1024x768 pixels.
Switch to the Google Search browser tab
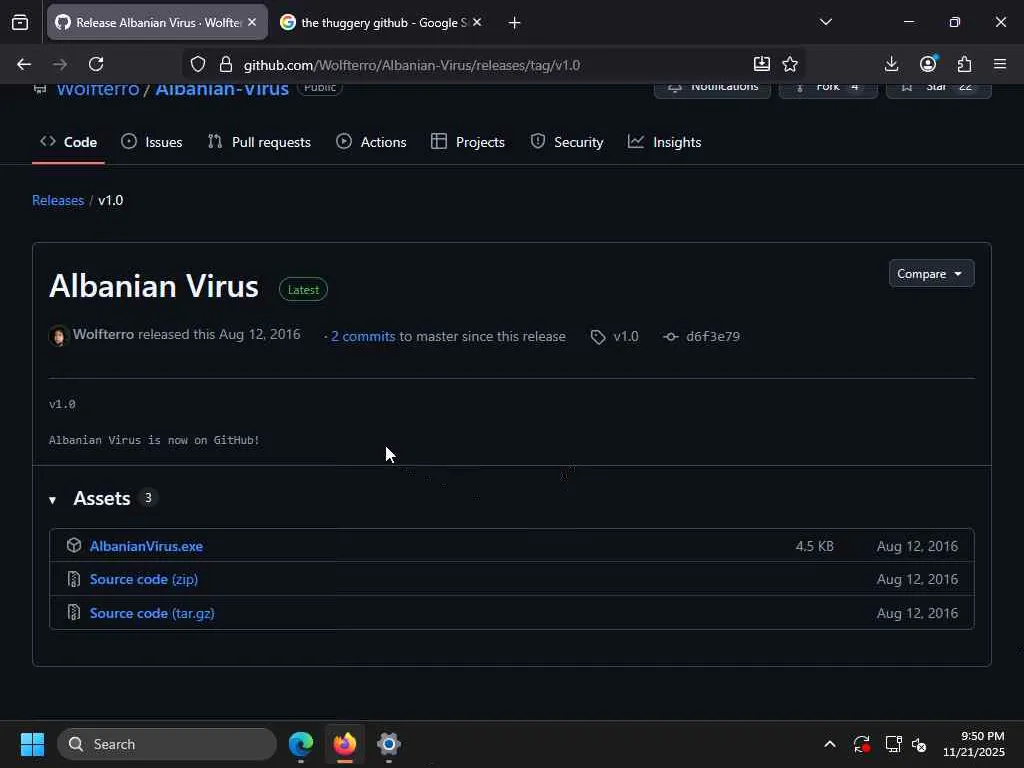click(x=381, y=22)
